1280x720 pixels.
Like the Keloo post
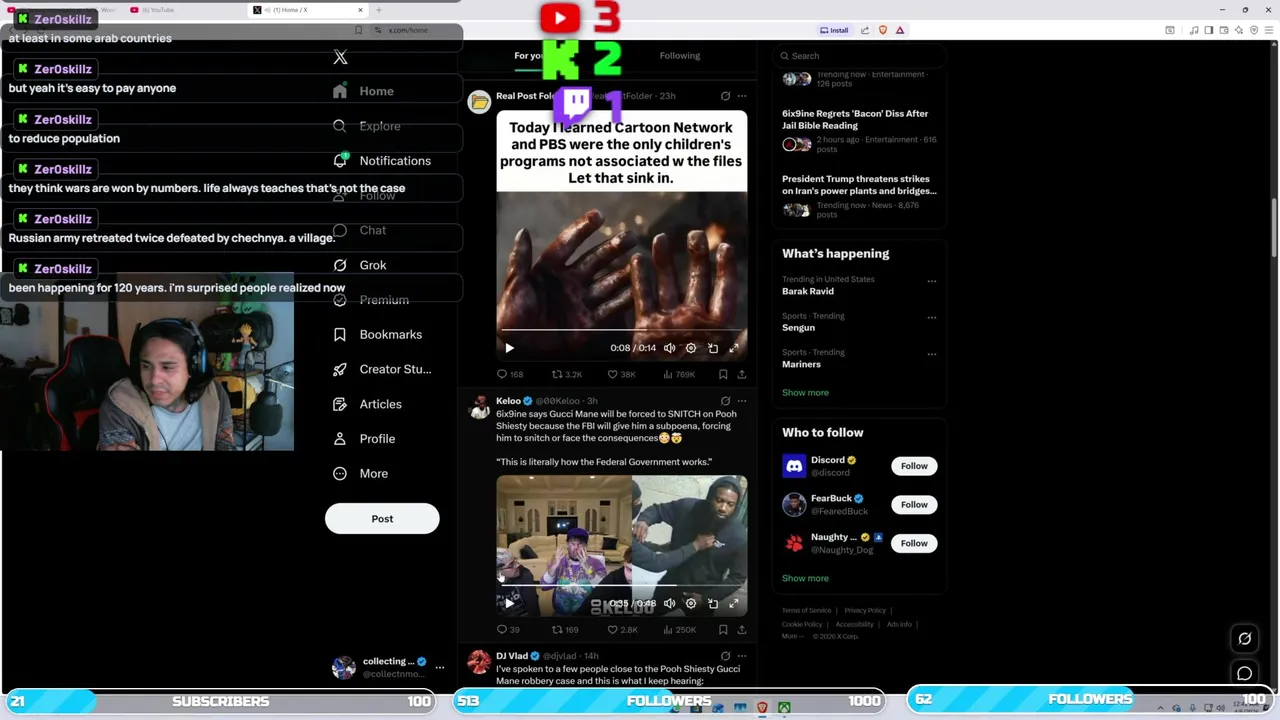[x=622, y=630]
